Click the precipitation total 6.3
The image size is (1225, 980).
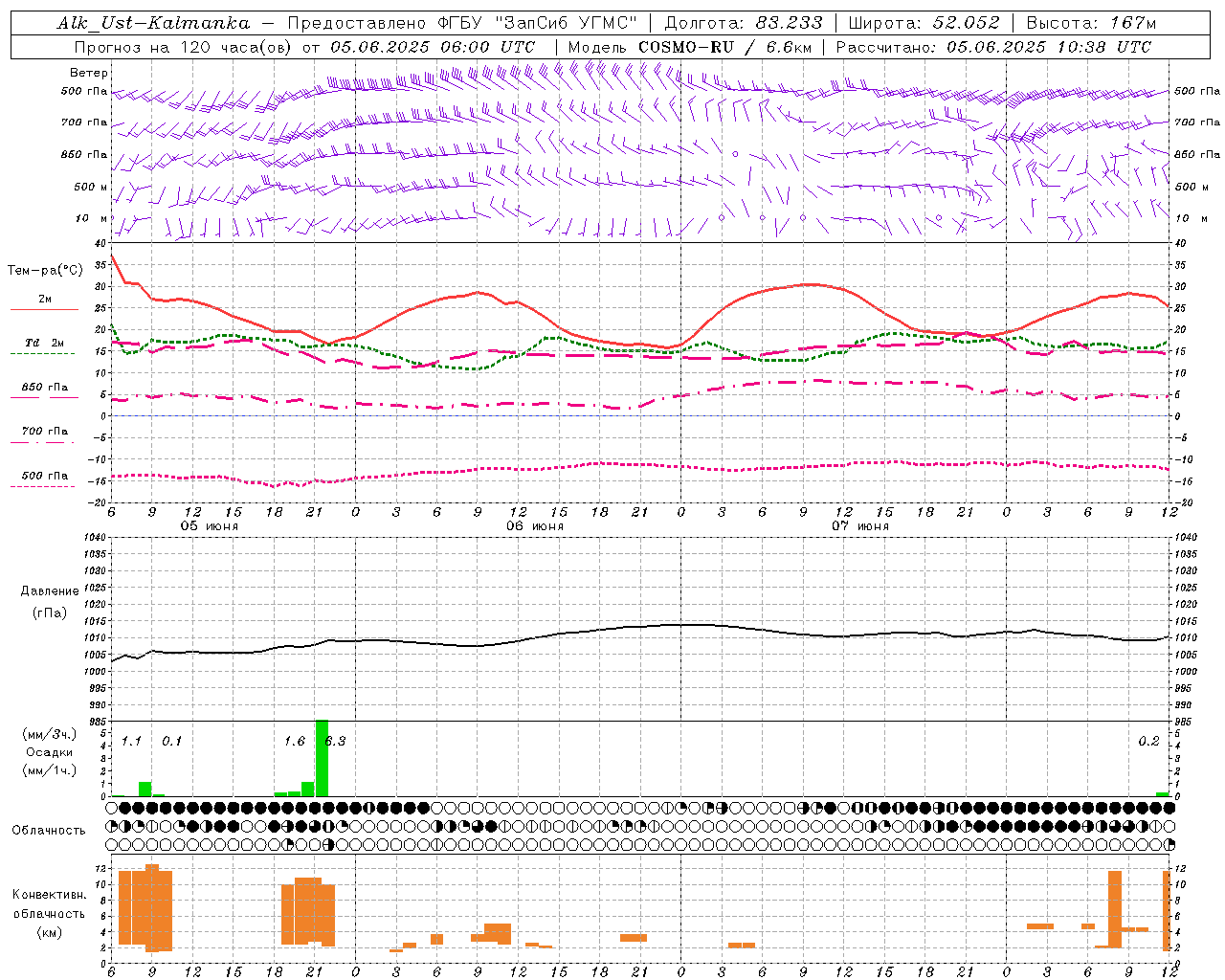[x=335, y=742]
